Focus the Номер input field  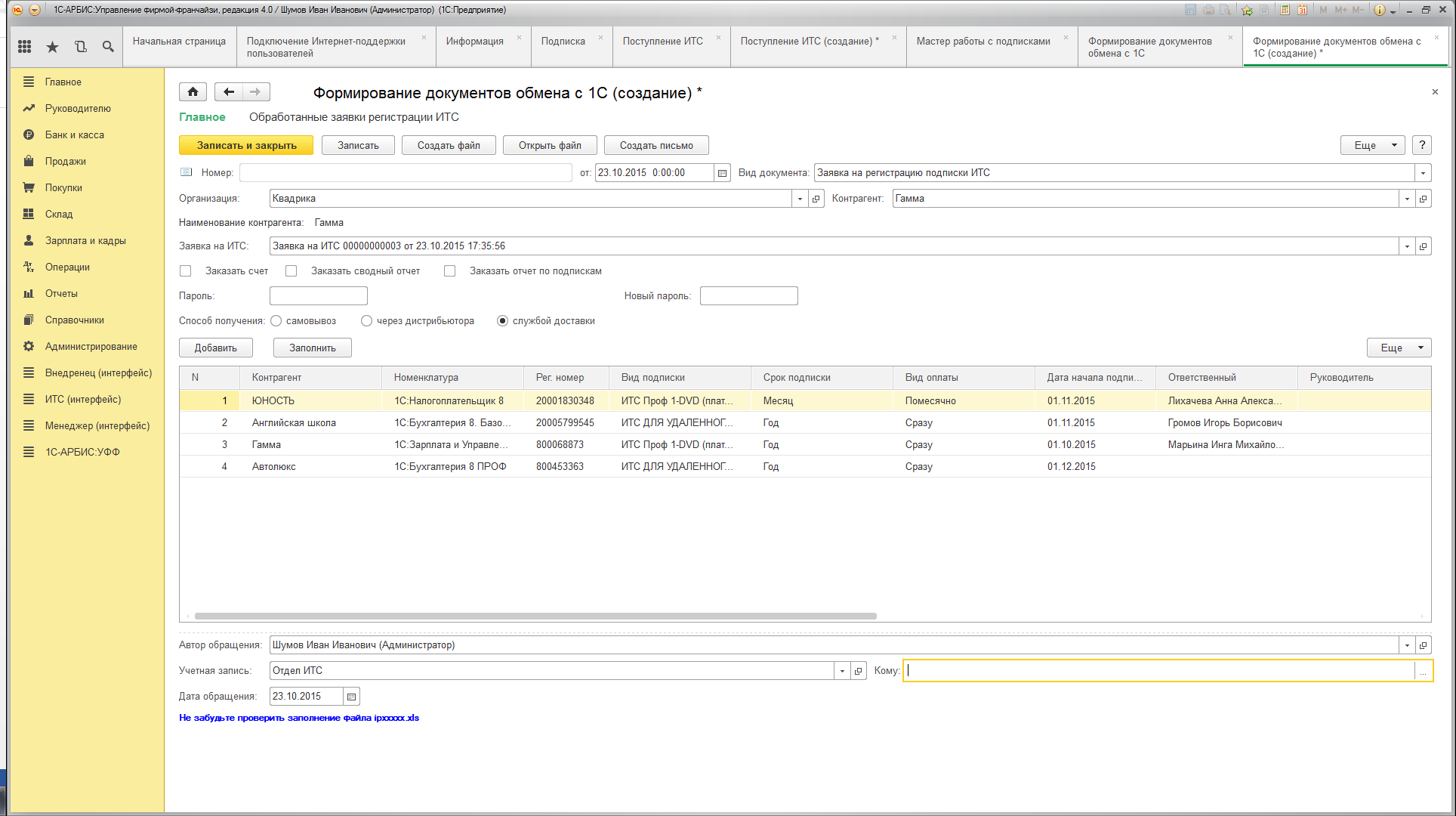[406, 173]
